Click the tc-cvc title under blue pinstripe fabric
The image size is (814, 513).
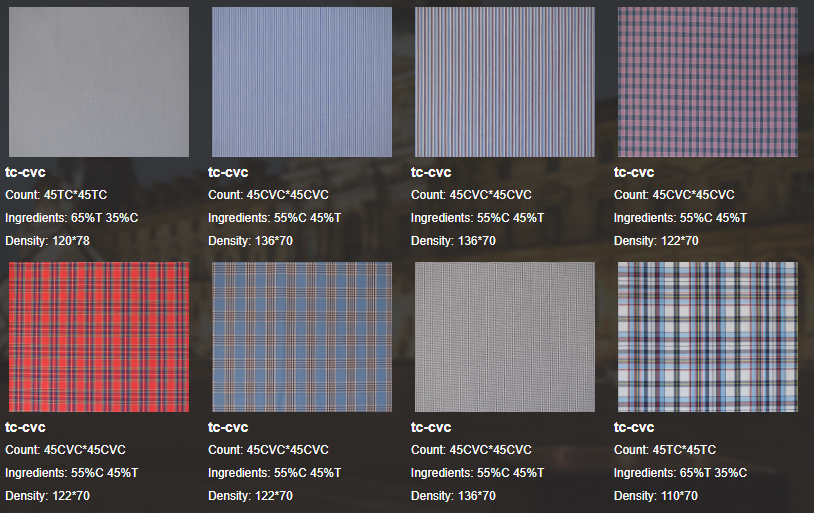pyautogui.click(x=228, y=172)
